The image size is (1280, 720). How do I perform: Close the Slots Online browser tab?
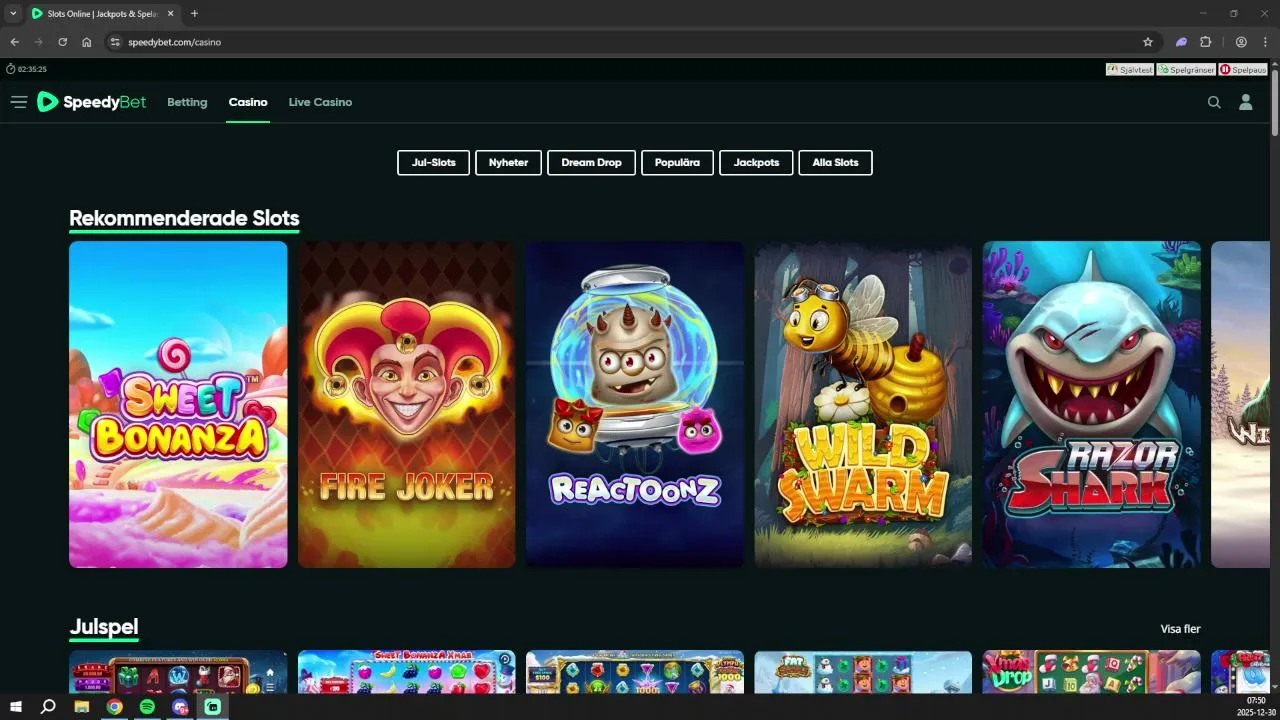[x=171, y=14]
